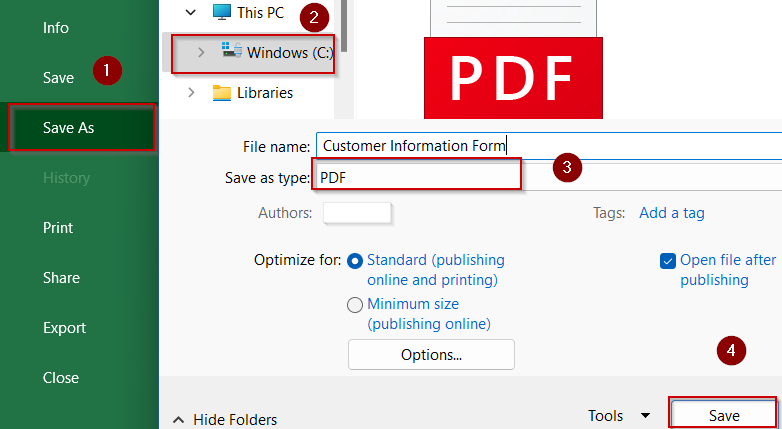Go to the Print backstage tab
Viewport: 782px width, 429px height.
click(58, 227)
